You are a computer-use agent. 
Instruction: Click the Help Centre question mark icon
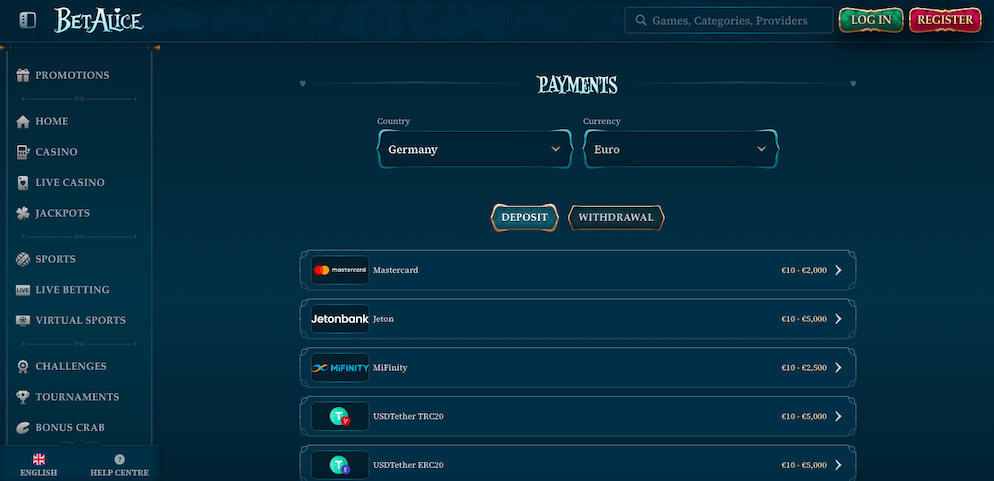(x=119, y=459)
